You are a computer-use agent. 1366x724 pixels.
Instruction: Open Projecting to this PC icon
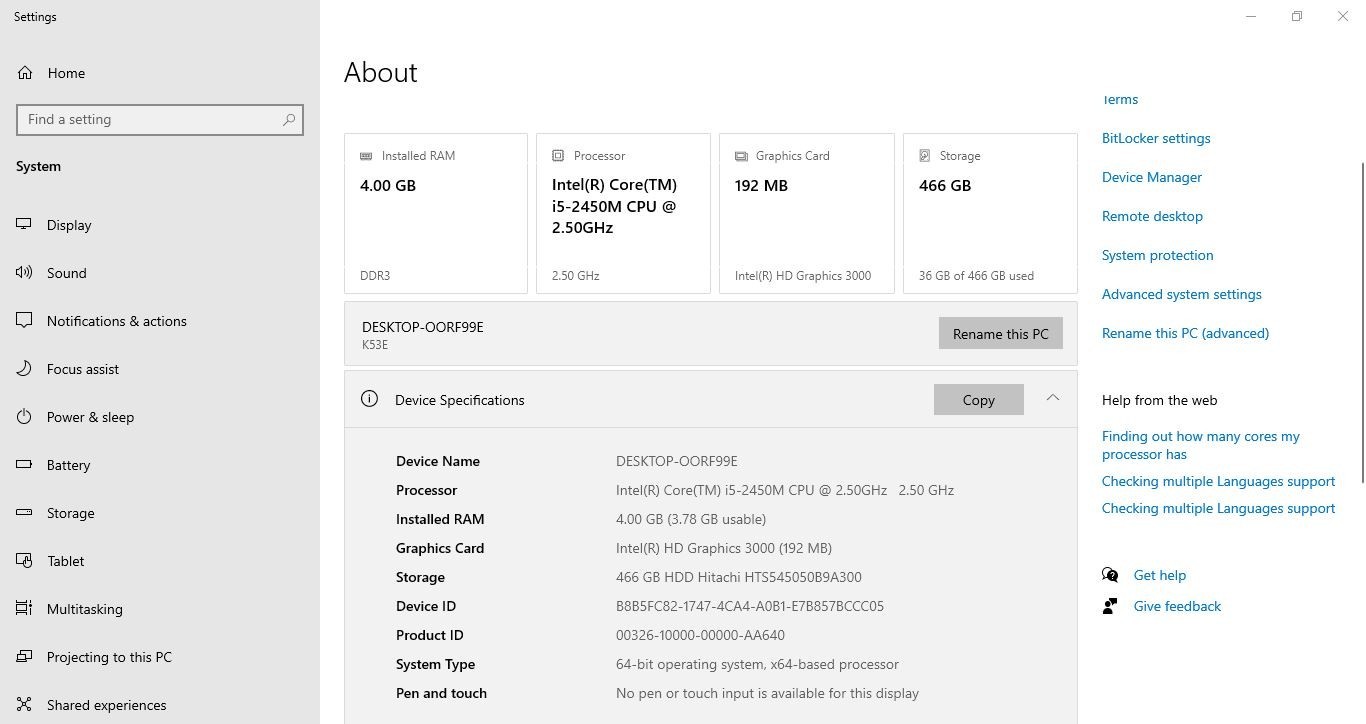tap(25, 657)
